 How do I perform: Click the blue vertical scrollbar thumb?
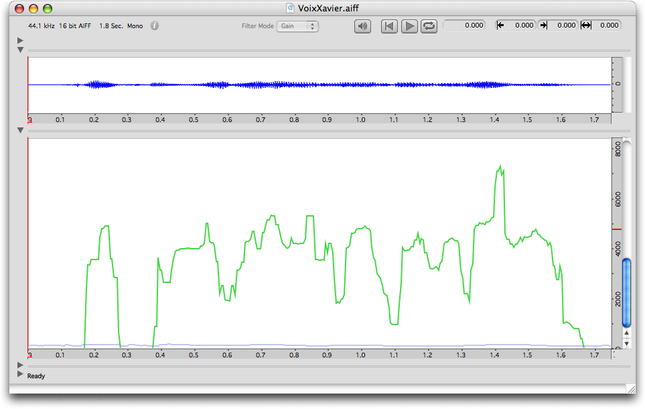(627, 292)
